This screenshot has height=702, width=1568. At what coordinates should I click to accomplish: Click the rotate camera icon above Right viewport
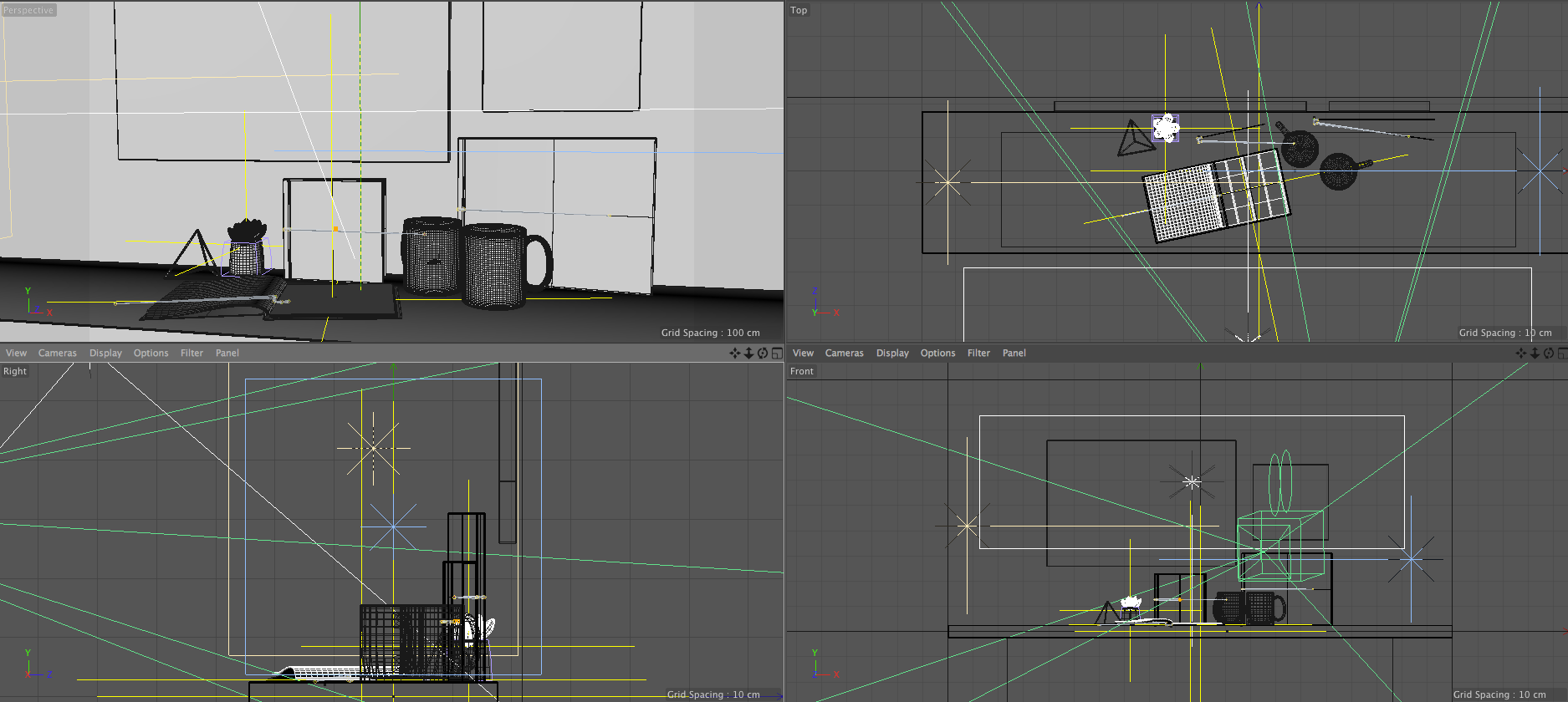point(763,354)
